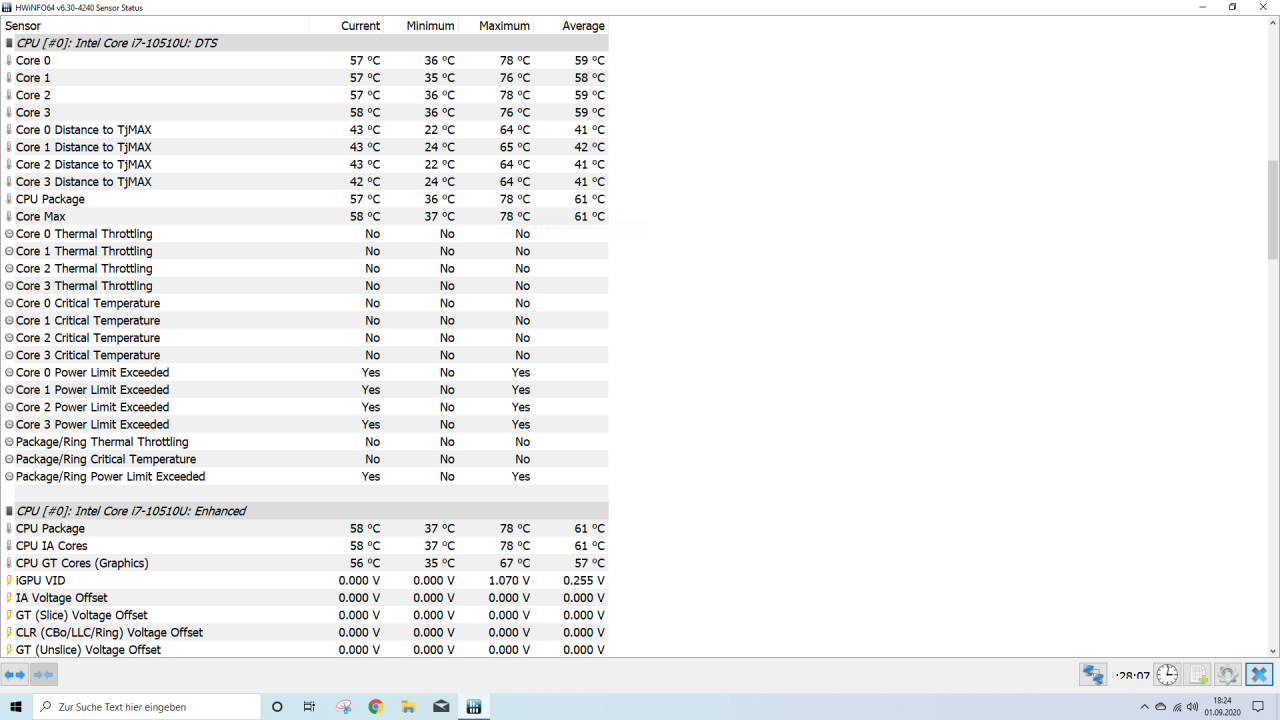Select Core 2 Power Limit Exceeded row
This screenshot has width=1280, height=720.
pyautogui.click(x=304, y=407)
